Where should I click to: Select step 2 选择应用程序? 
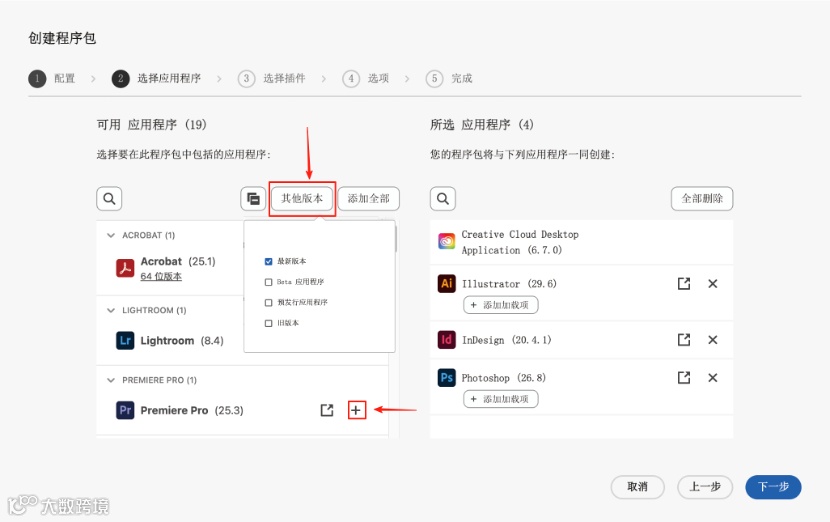click(157, 78)
